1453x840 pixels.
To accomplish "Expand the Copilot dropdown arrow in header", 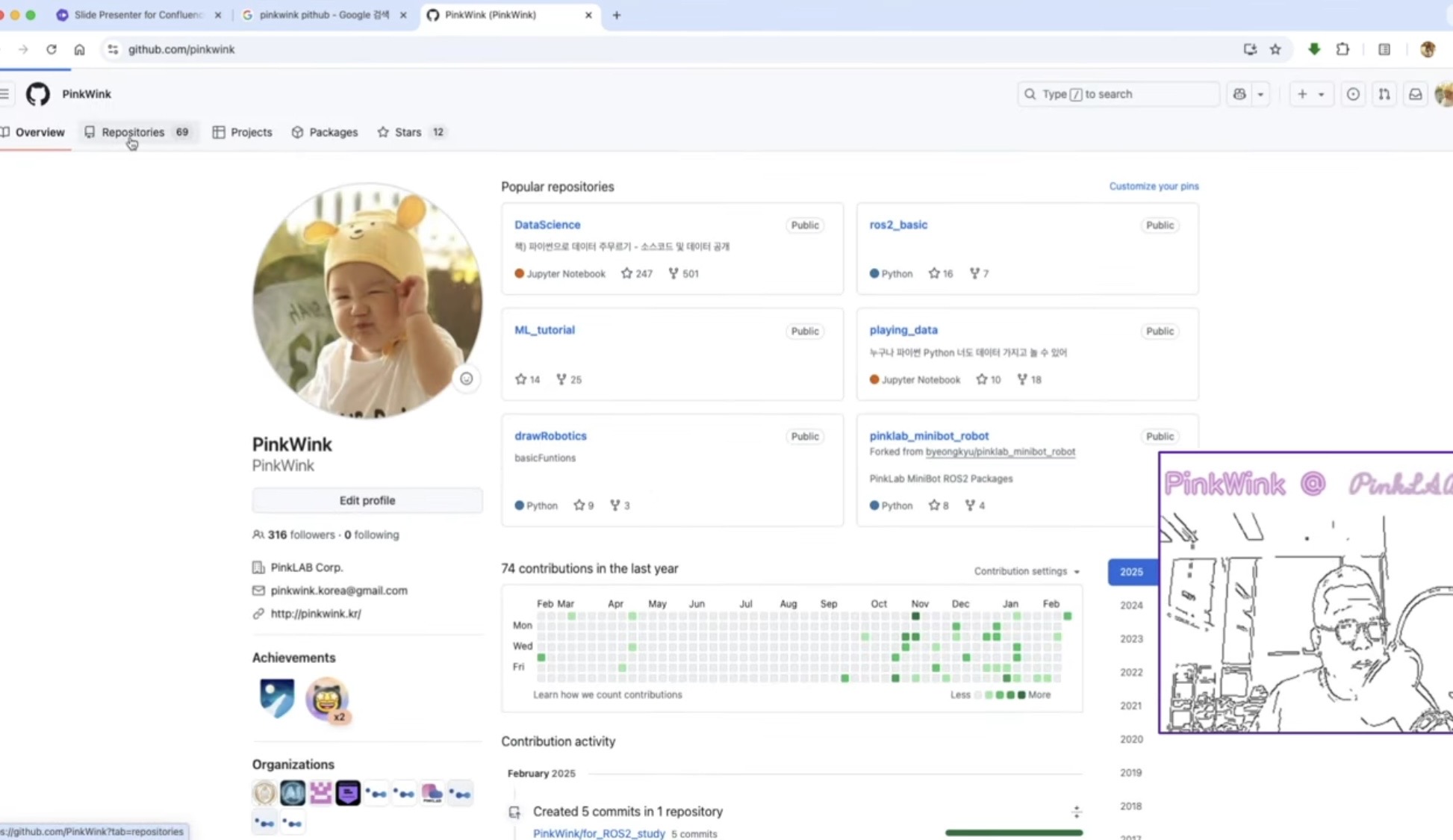I will [1260, 94].
